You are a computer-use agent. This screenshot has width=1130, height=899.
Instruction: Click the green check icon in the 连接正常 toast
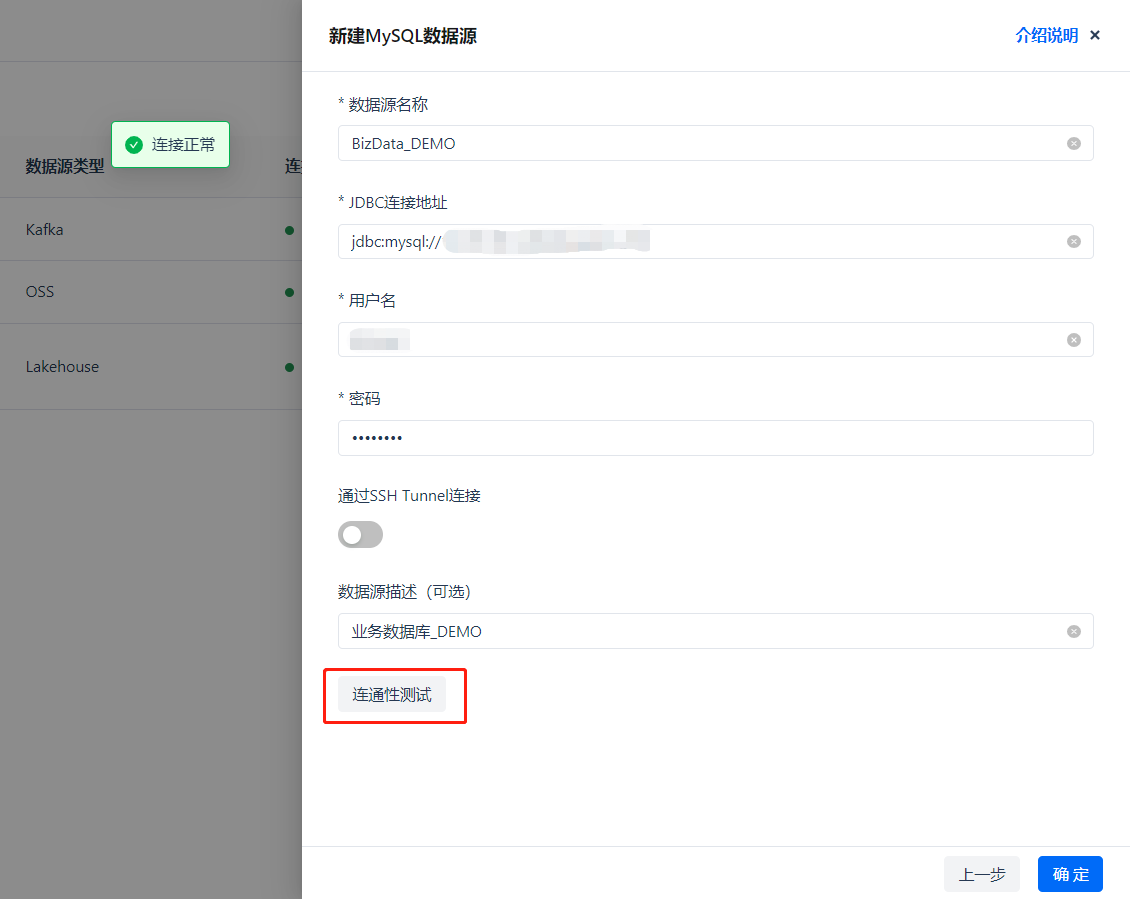(133, 145)
